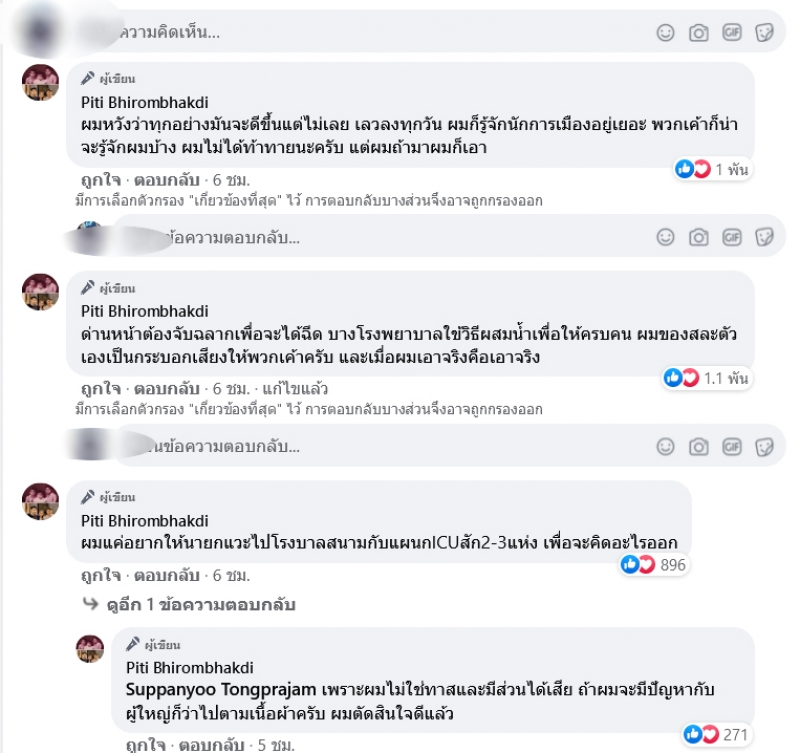Attach photo via camera icon in top comment box
Screen dimensions: 800x753
[698, 33]
